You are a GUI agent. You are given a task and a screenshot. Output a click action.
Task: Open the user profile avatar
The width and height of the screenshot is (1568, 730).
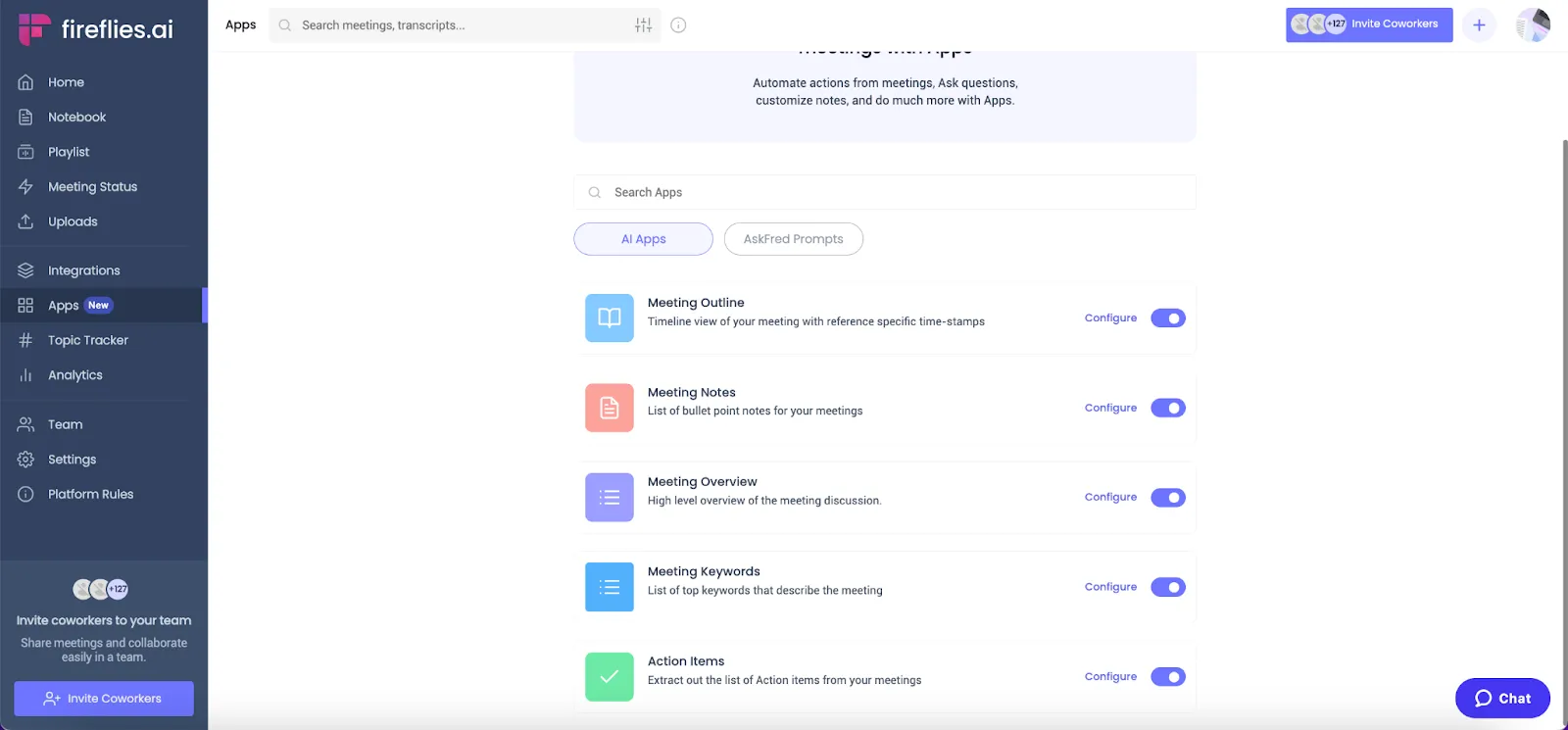[1533, 25]
